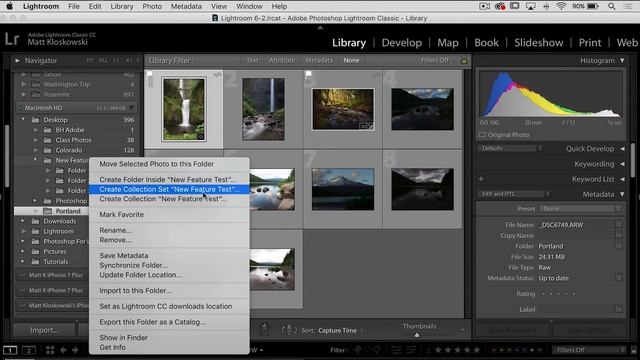Toggle the A-Z sort direction icon
The width and height of the screenshot is (640, 360).
(289, 330)
